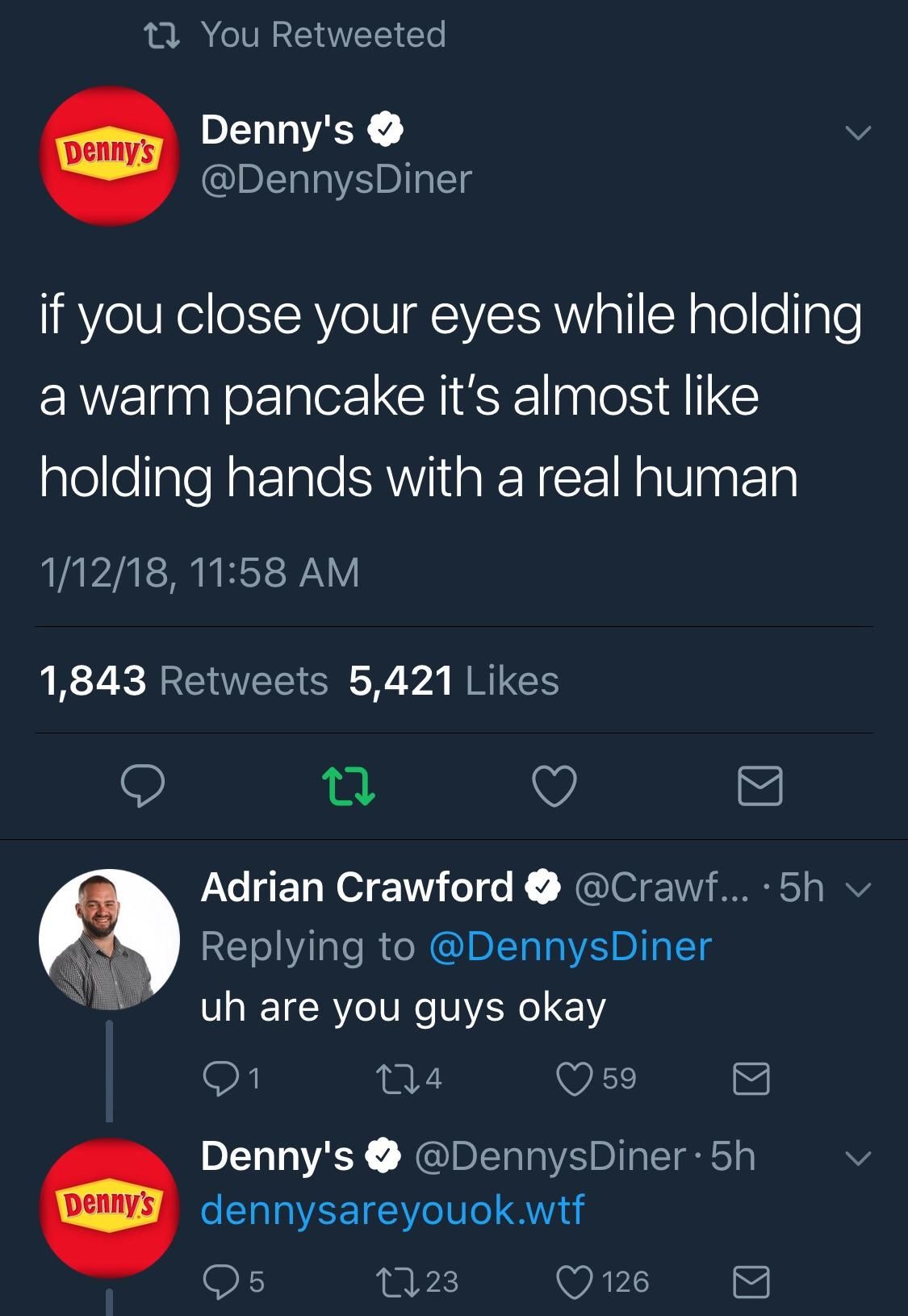Expand options chevron on main Denny's tweet
Viewport: 908px width, 1316px height.
pos(857,132)
